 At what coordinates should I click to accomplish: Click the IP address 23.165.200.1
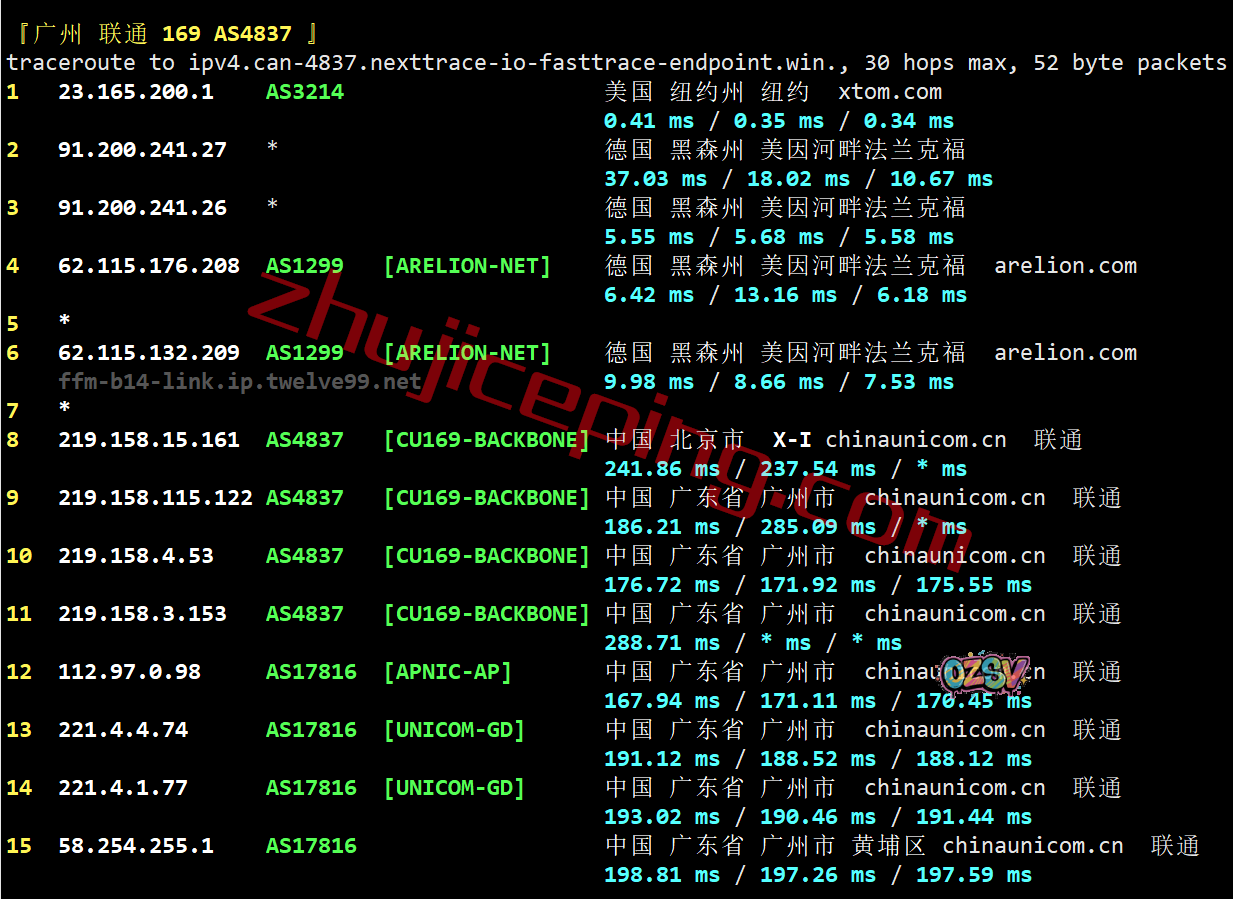(x=135, y=92)
